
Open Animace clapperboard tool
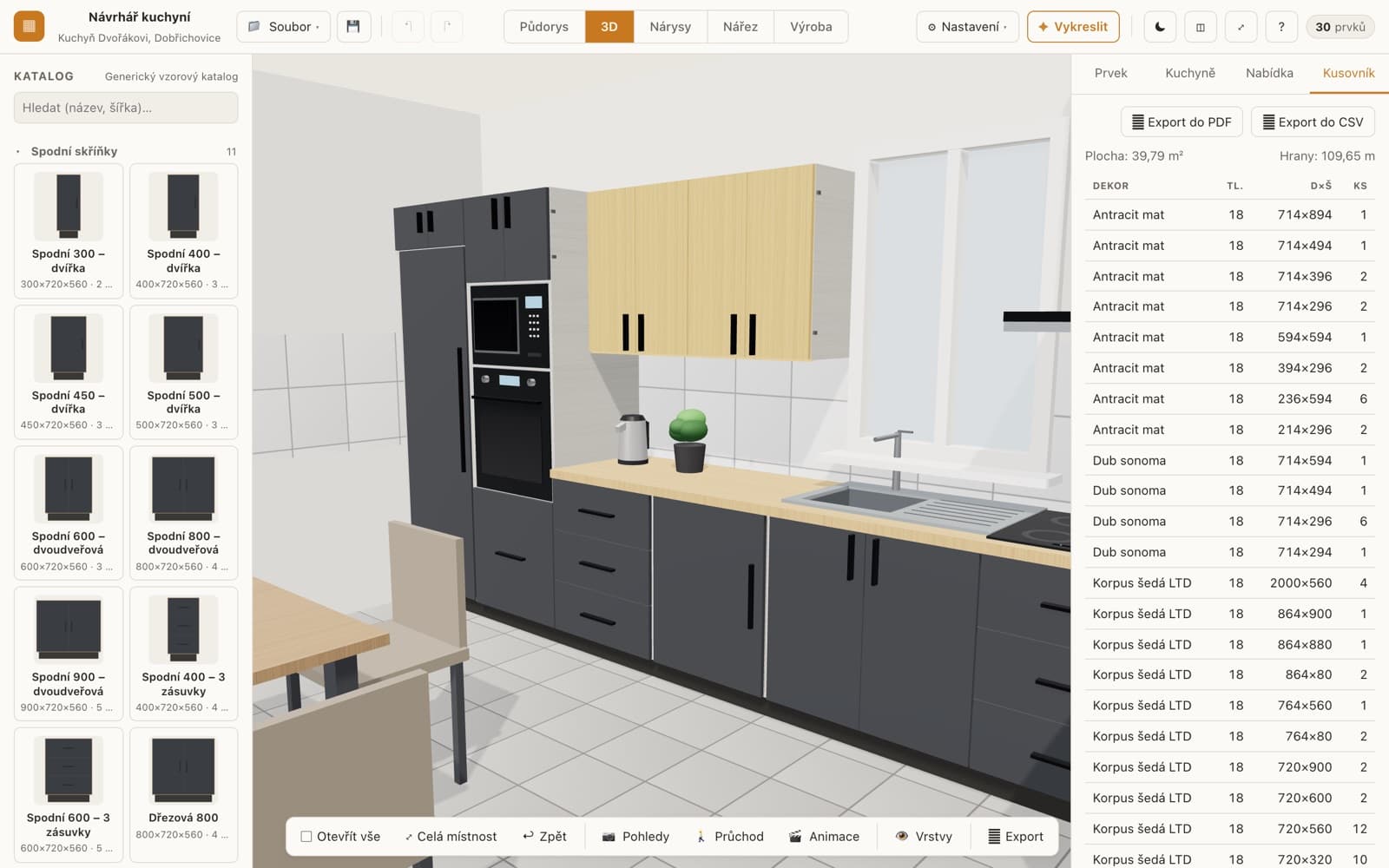coord(824,837)
